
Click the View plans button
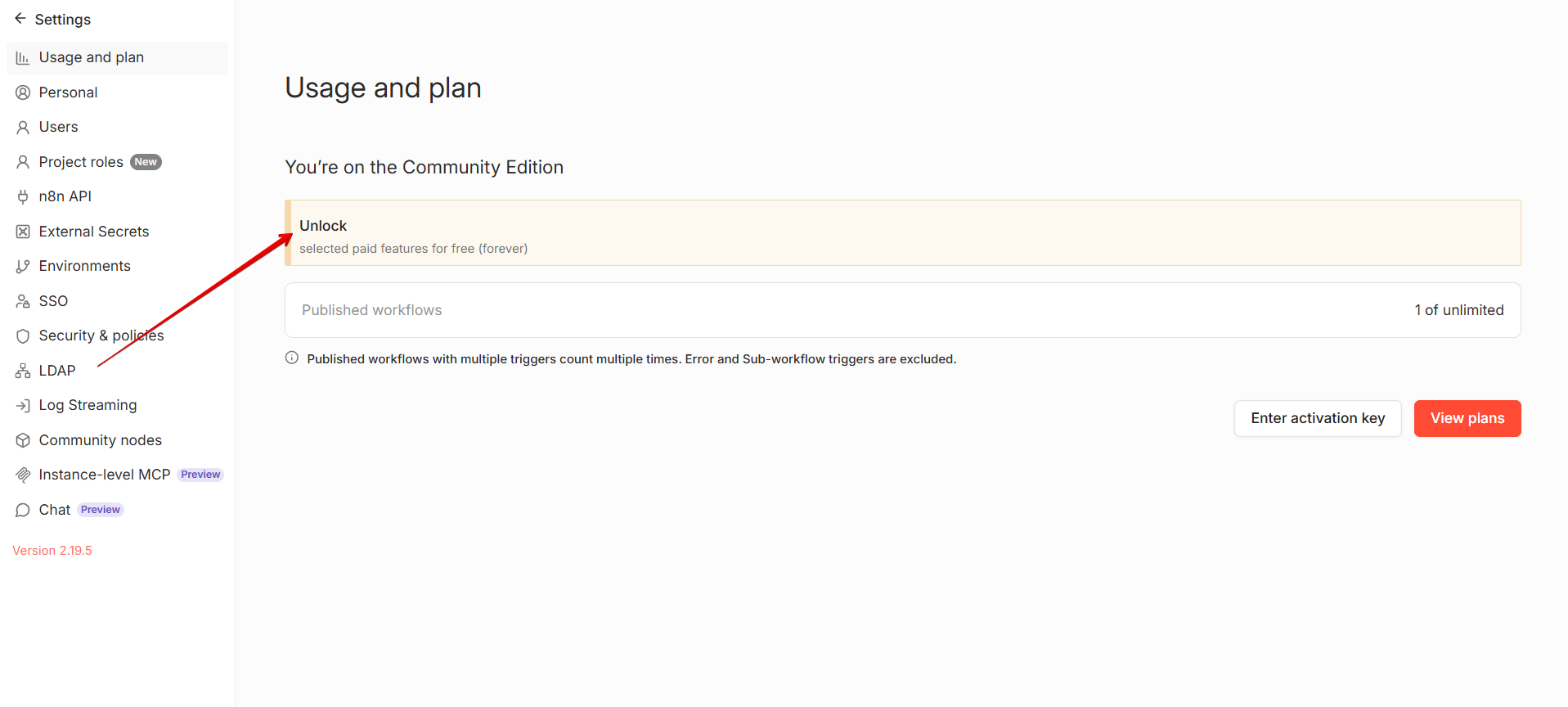pyautogui.click(x=1467, y=418)
